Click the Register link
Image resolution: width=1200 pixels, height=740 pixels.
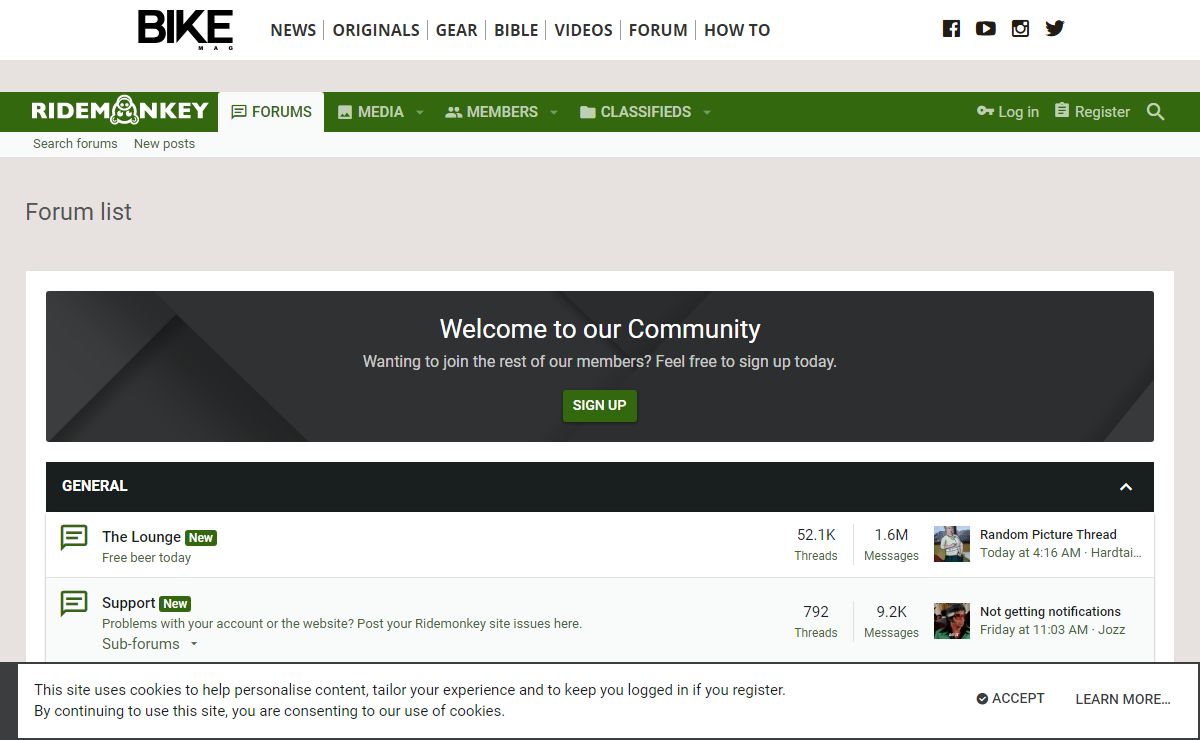coord(1092,112)
